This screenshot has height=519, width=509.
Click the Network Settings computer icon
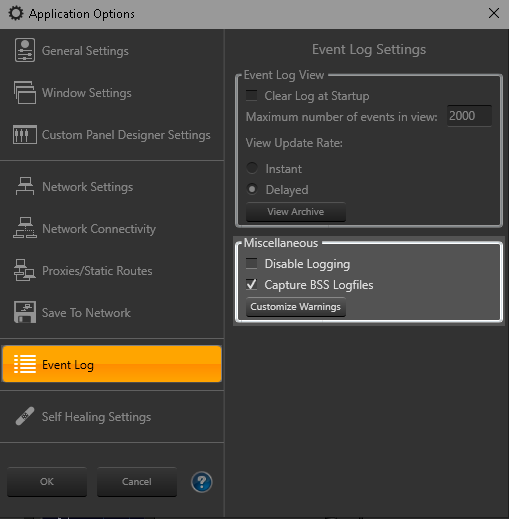(25, 186)
